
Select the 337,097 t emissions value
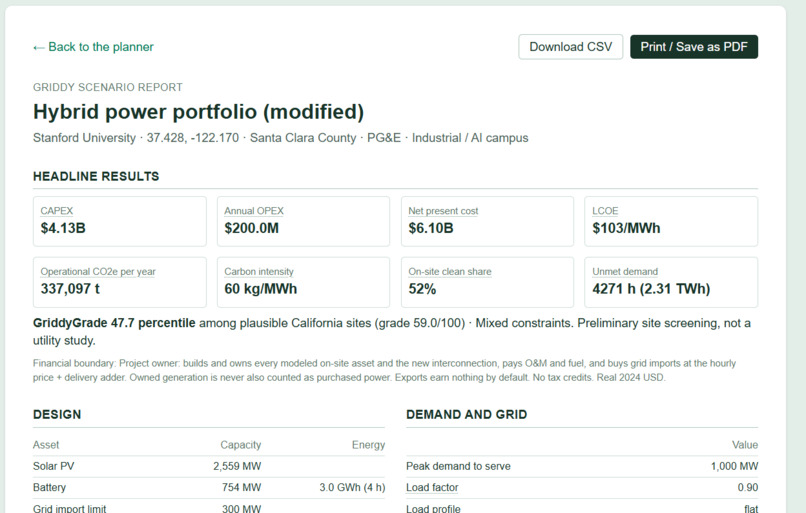point(70,289)
